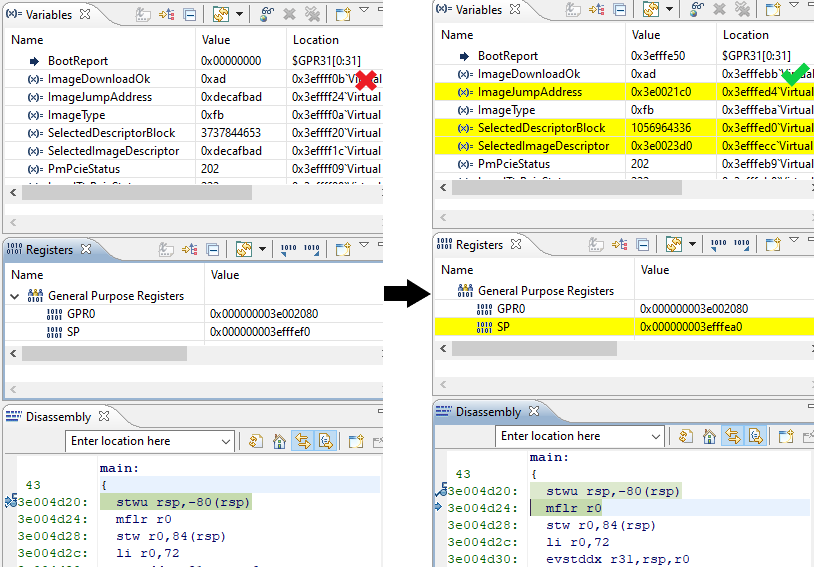
Task: Click Home icon in right Disassembly toolbar
Action: (x=709, y=436)
